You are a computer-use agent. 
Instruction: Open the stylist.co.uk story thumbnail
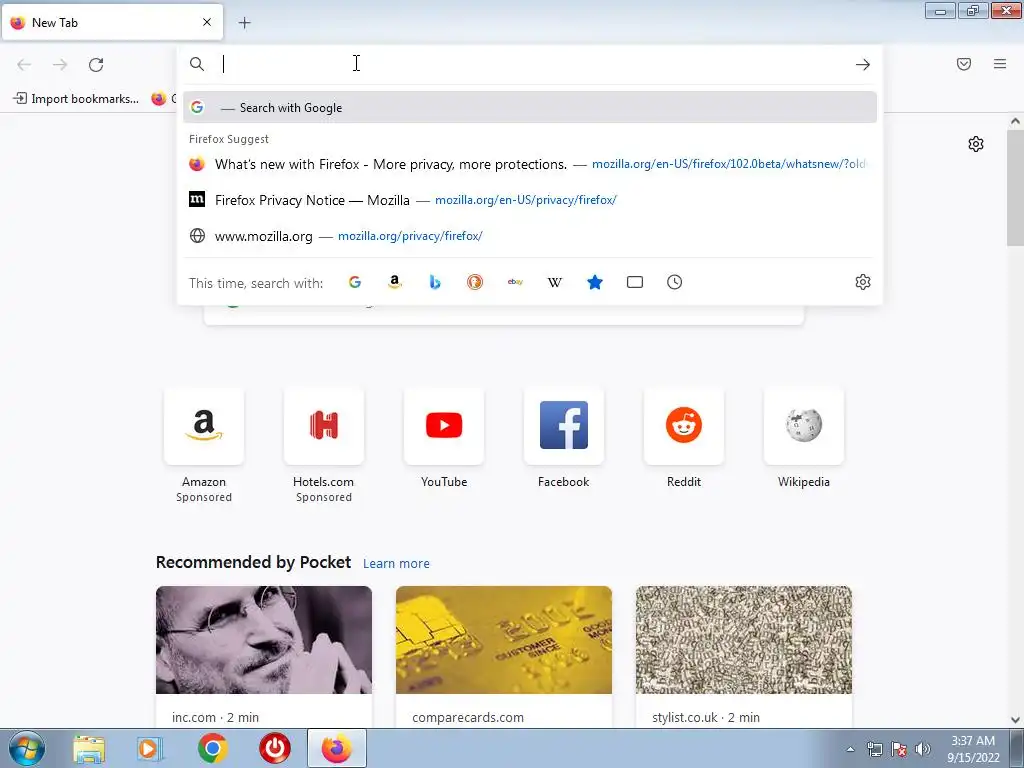744,640
